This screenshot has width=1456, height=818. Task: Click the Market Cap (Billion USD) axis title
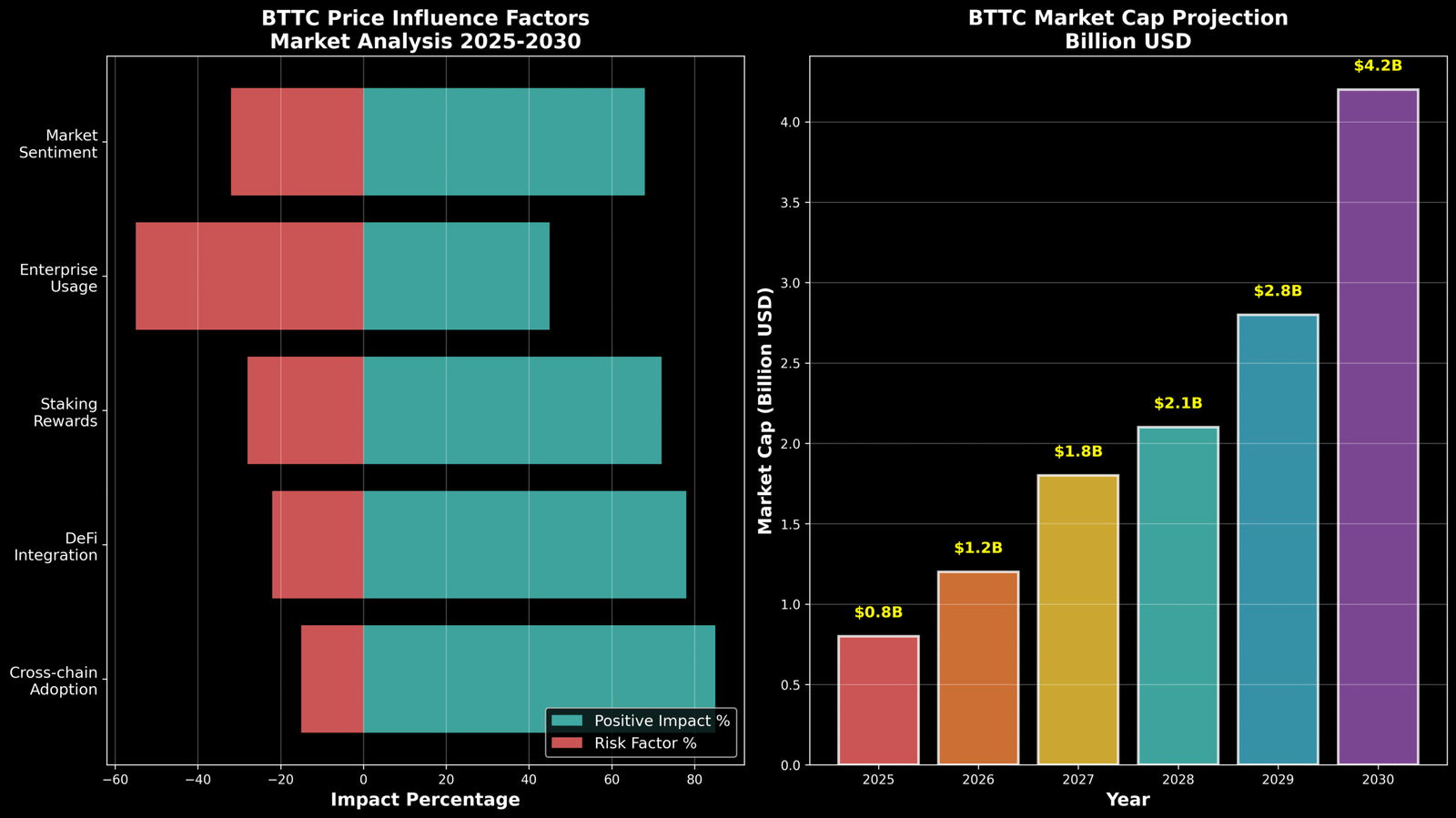coord(765,410)
